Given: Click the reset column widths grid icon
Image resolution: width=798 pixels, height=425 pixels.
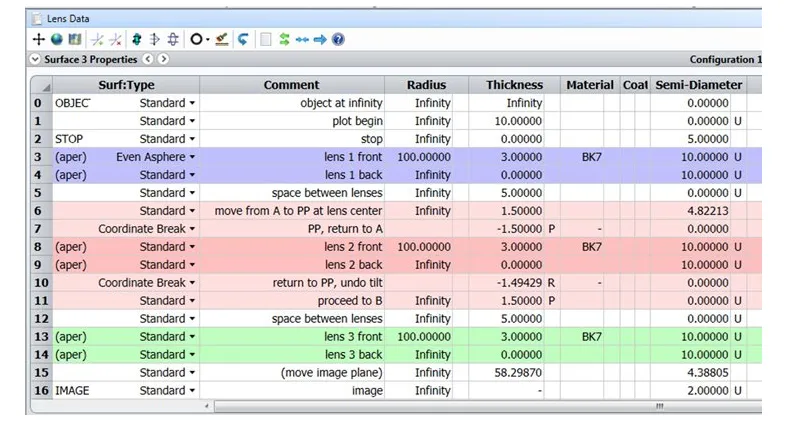Looking at the screenshot, I should [75, 39].
